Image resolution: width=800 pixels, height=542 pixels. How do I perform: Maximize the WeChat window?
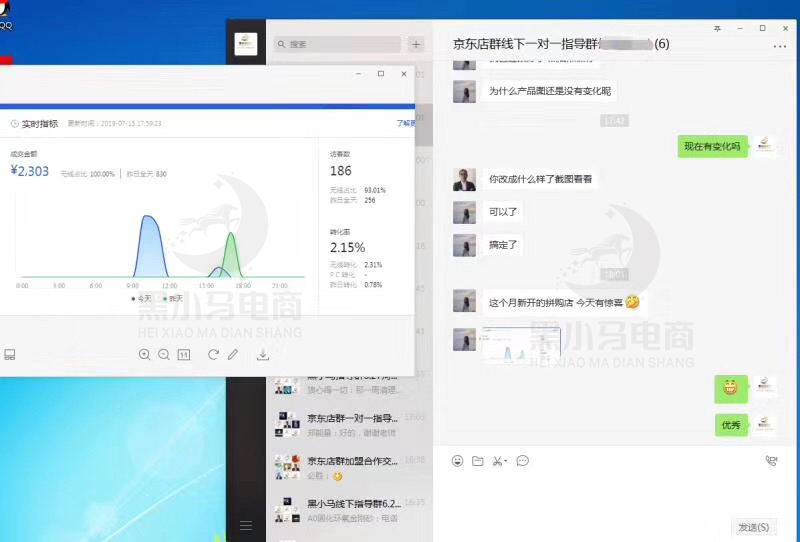pyautogui.click(x=762, y=29)
